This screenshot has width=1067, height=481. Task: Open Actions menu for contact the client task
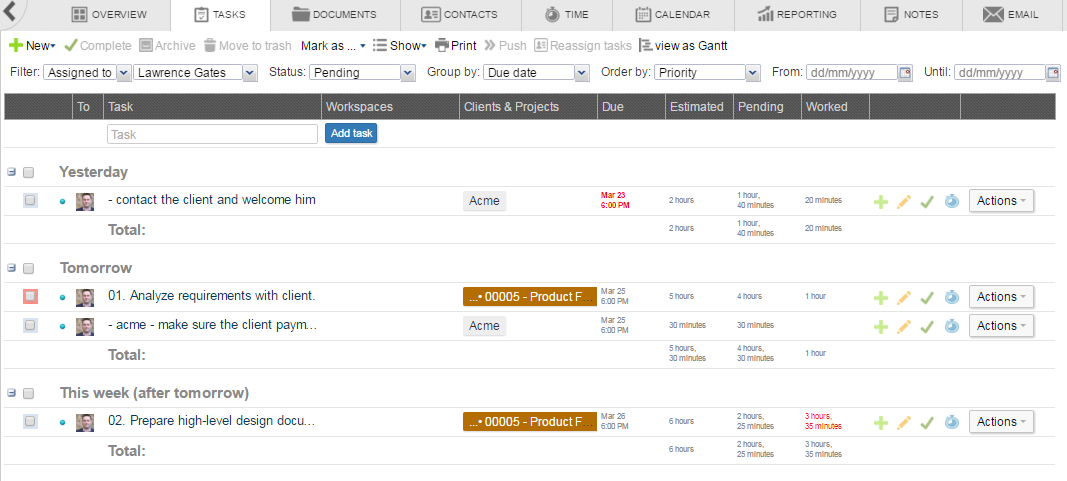coord(1001,201)
